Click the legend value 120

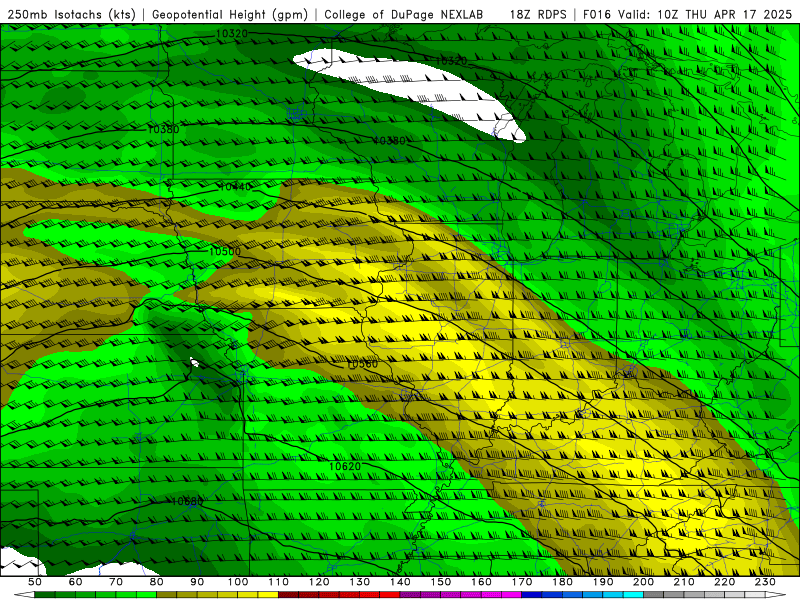click(319, 582)
